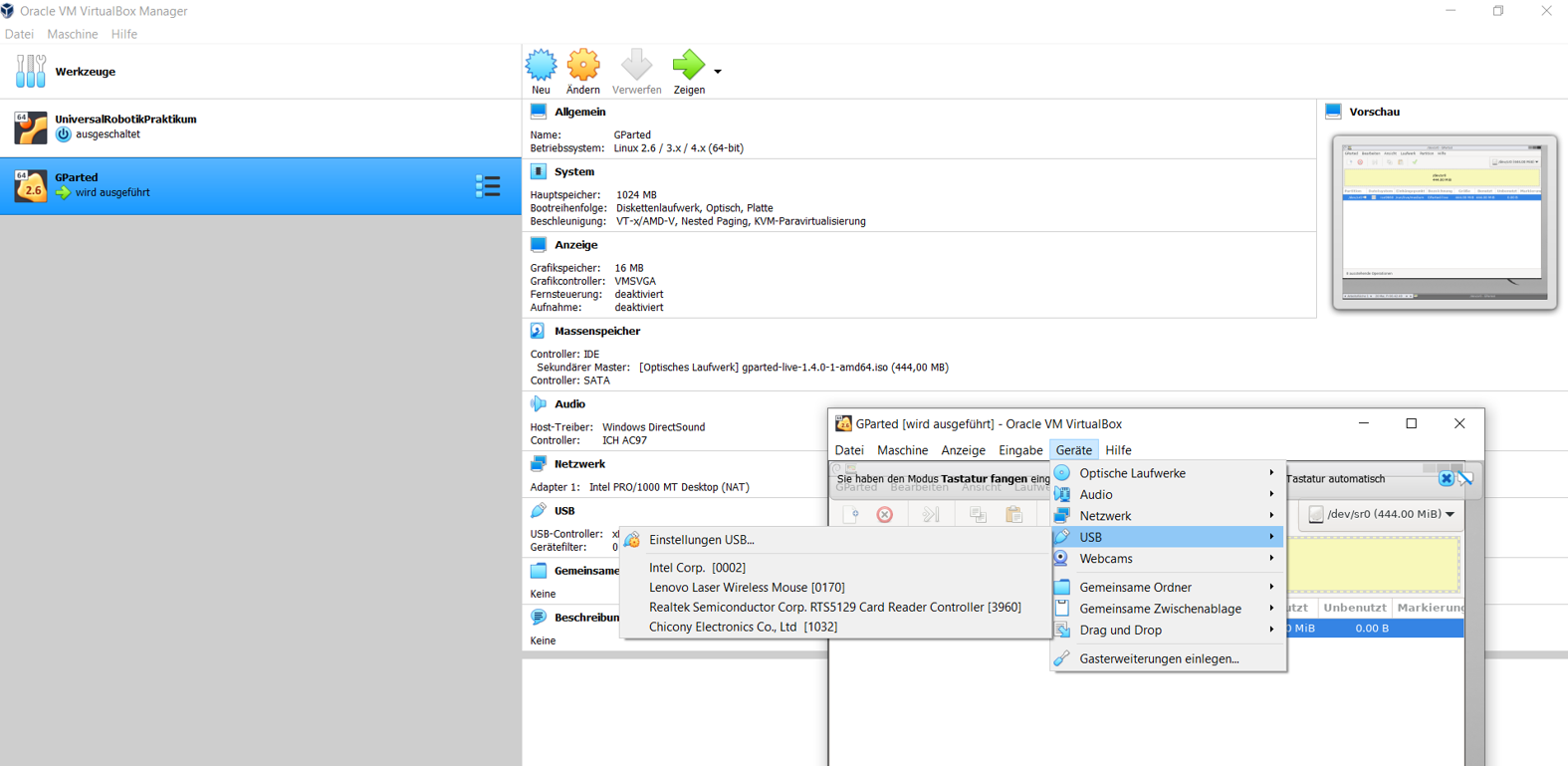Click the text 'Intel PRO/1000 MT Desktop (NAT)'
Screen dimensions: 1568x766
[x=669, y=487]
